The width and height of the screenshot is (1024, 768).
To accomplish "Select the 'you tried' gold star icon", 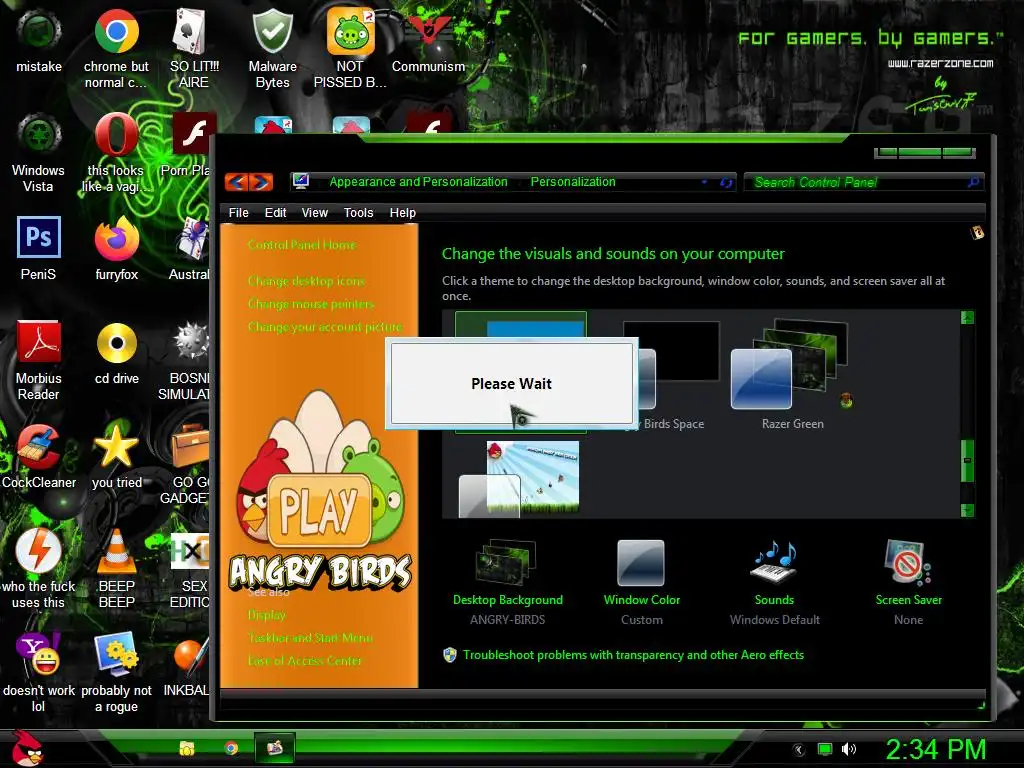I will point(116,447).
